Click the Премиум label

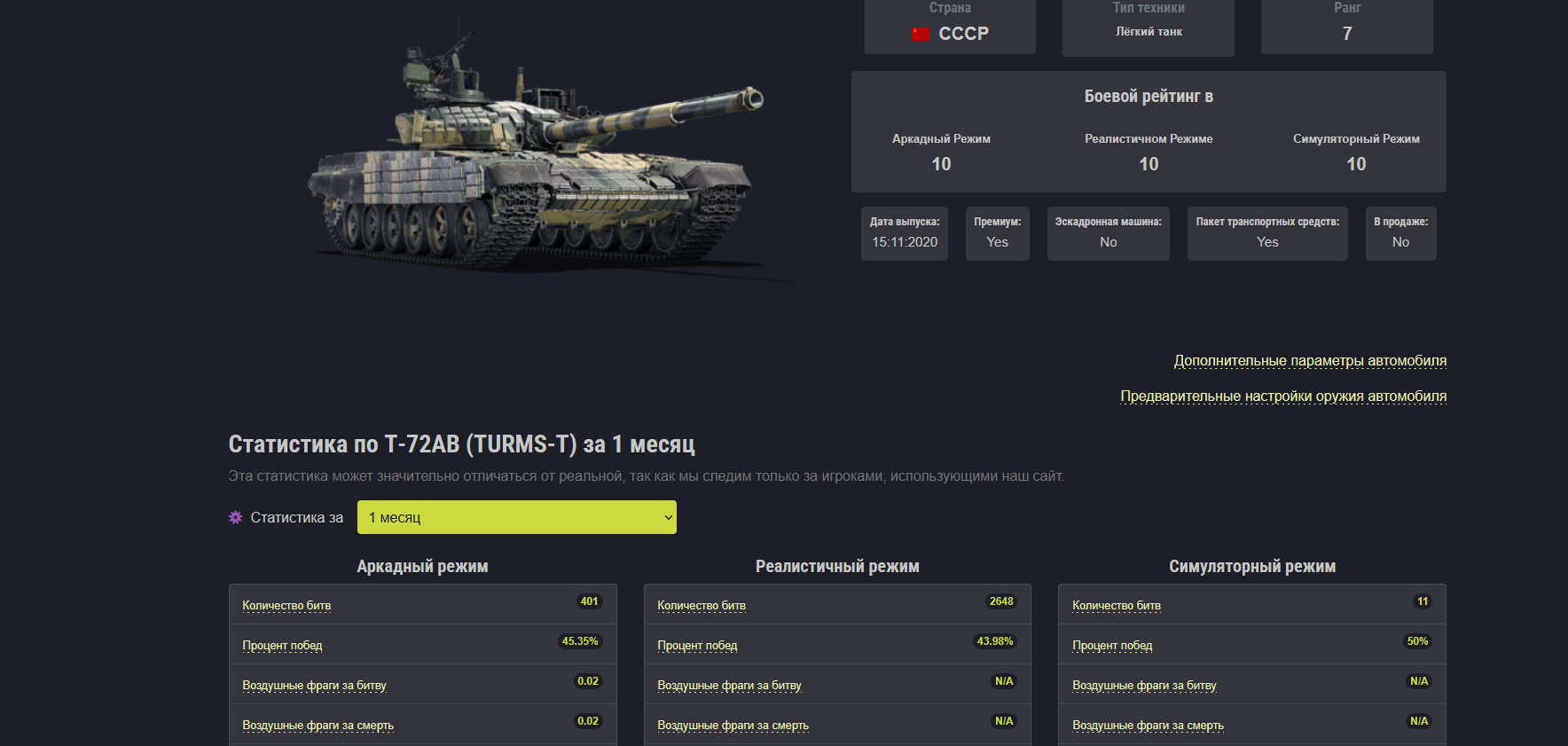click(998, 222)
